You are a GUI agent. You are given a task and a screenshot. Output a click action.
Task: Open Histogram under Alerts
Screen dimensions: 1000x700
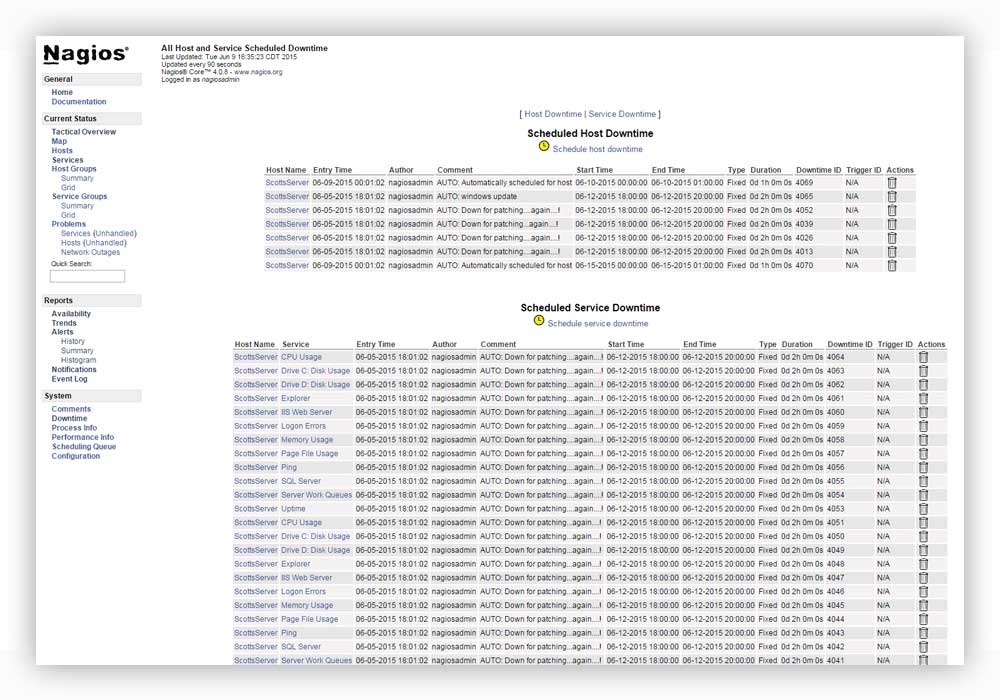[x=78, y=360]
